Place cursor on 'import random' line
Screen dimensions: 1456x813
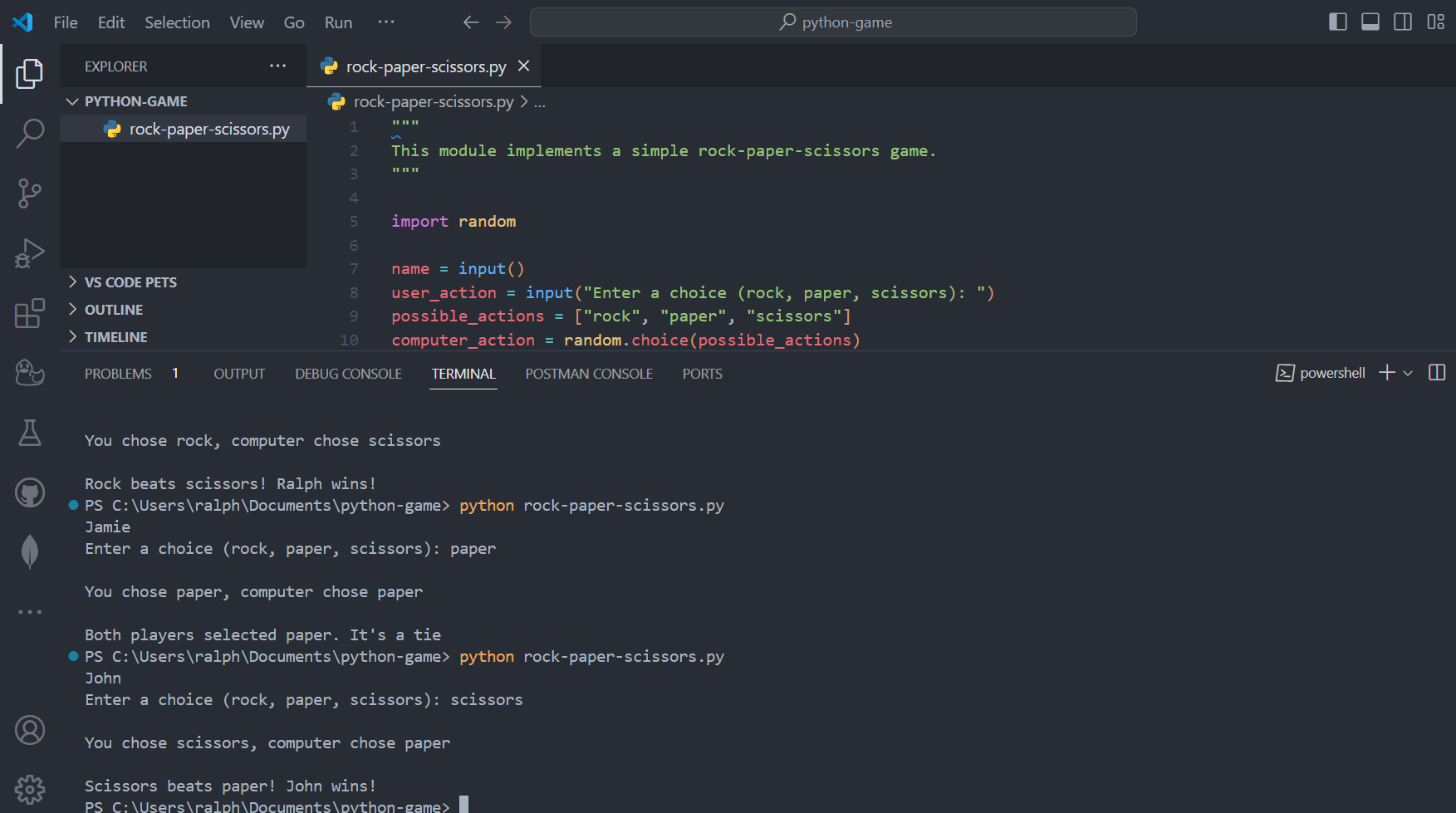click(453, 222)
